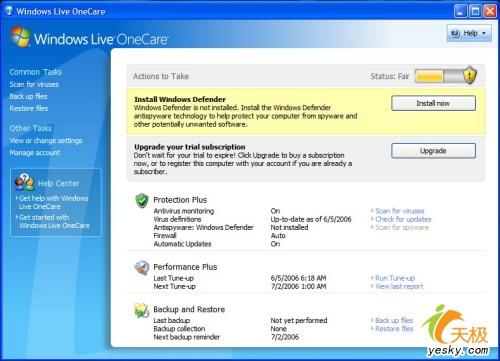Image resolution: width=500 pixels, height=361 pixels.
Task: Click the Help Center people icon
Action: pos(24,182)
